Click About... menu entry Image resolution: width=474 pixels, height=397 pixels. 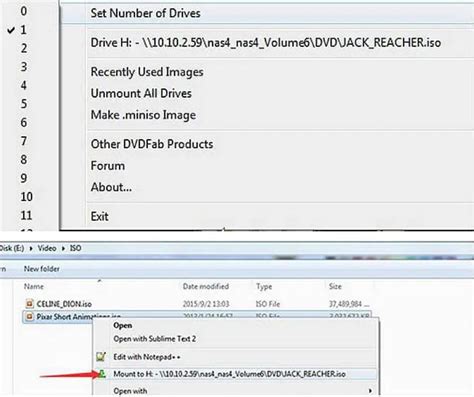click(x=267, y=187)
